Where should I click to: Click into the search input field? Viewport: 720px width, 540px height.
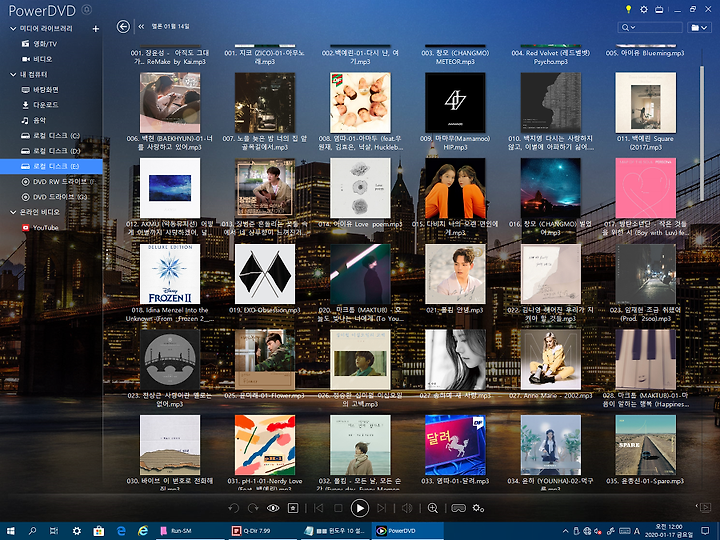click(x=659, y=28)
